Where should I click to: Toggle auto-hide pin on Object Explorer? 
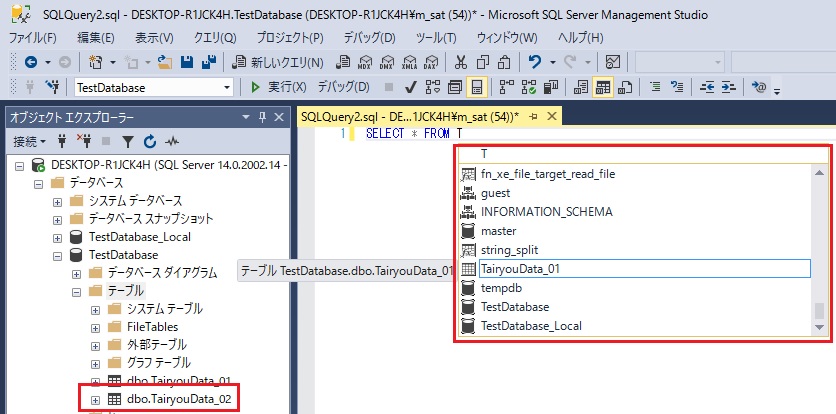pyautogui.click(x=262, y=117)
